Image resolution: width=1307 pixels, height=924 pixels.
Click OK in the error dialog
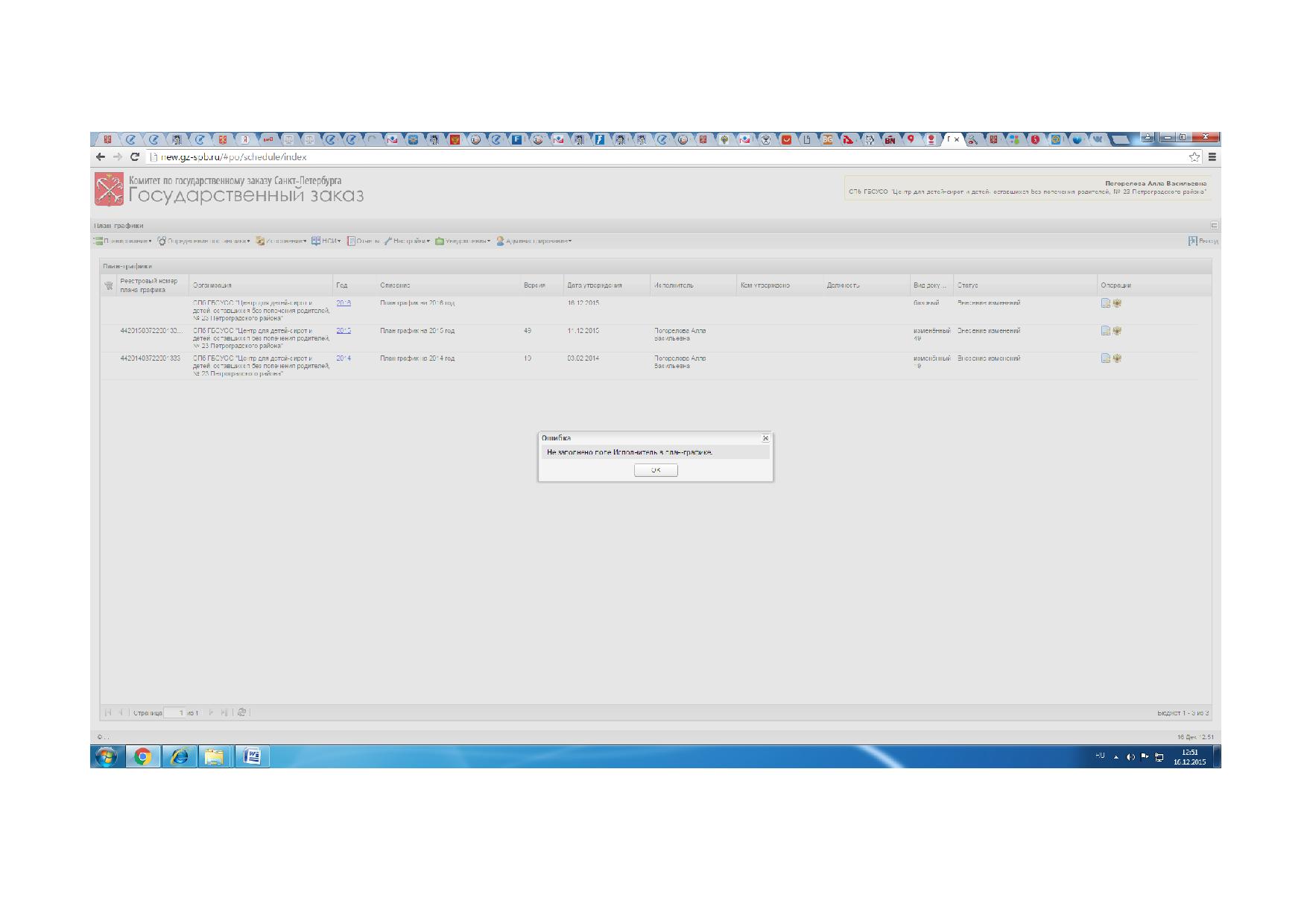coord(656,470)
